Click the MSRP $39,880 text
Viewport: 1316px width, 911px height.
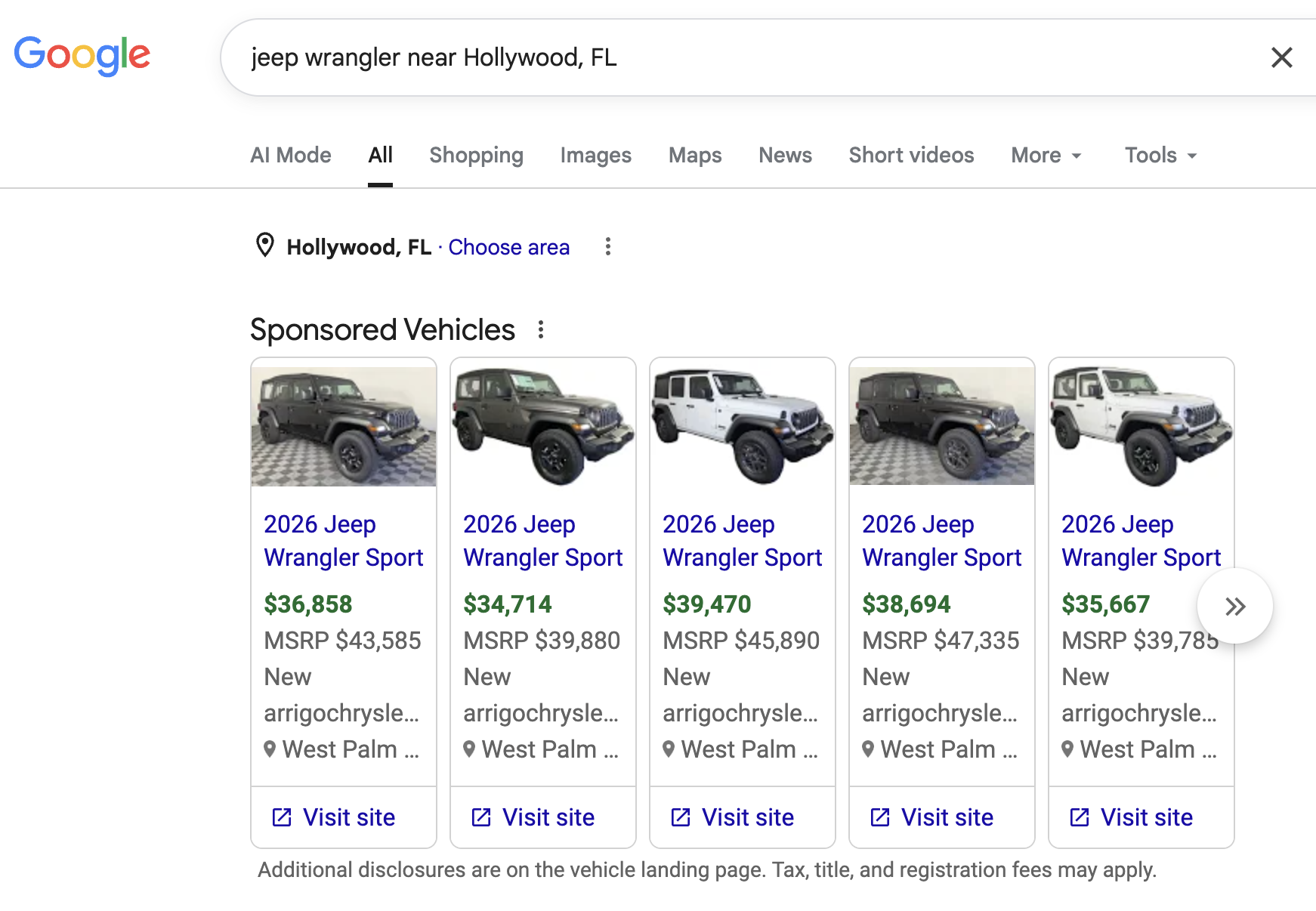point(542,641)
